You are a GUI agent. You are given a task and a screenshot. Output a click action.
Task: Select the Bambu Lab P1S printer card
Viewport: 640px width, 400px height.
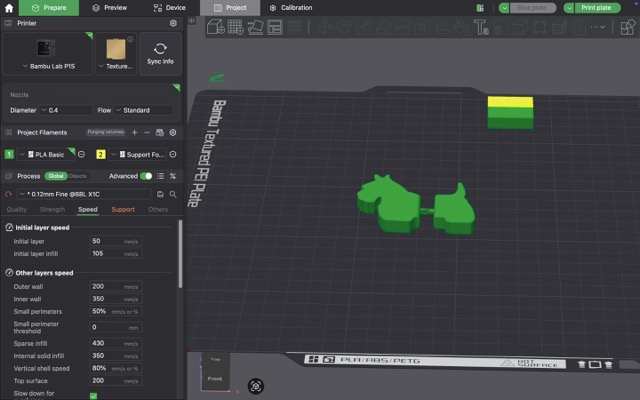click(x=48, y=54)
